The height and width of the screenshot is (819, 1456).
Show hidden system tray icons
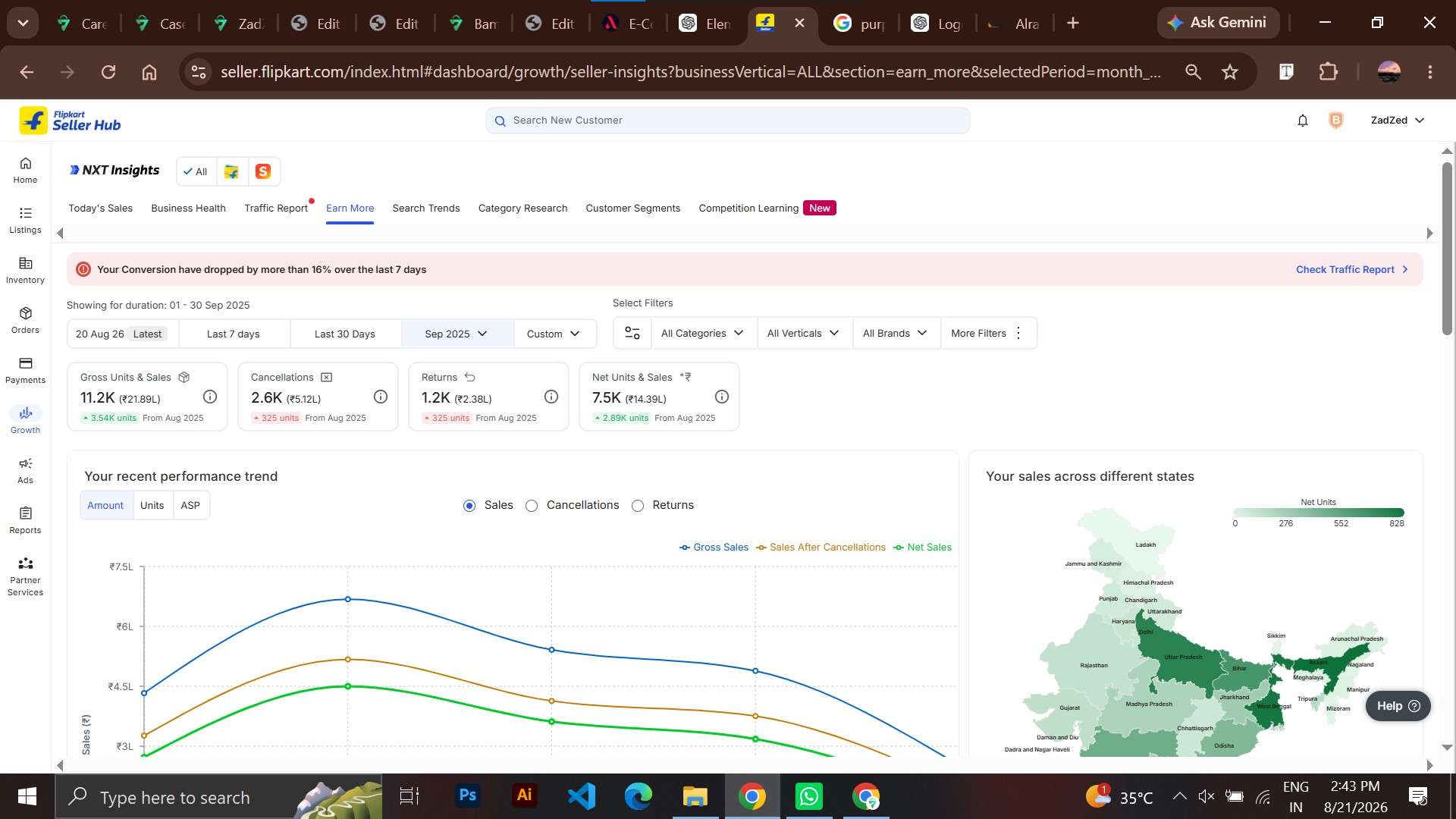click(x=1179, y=796)
